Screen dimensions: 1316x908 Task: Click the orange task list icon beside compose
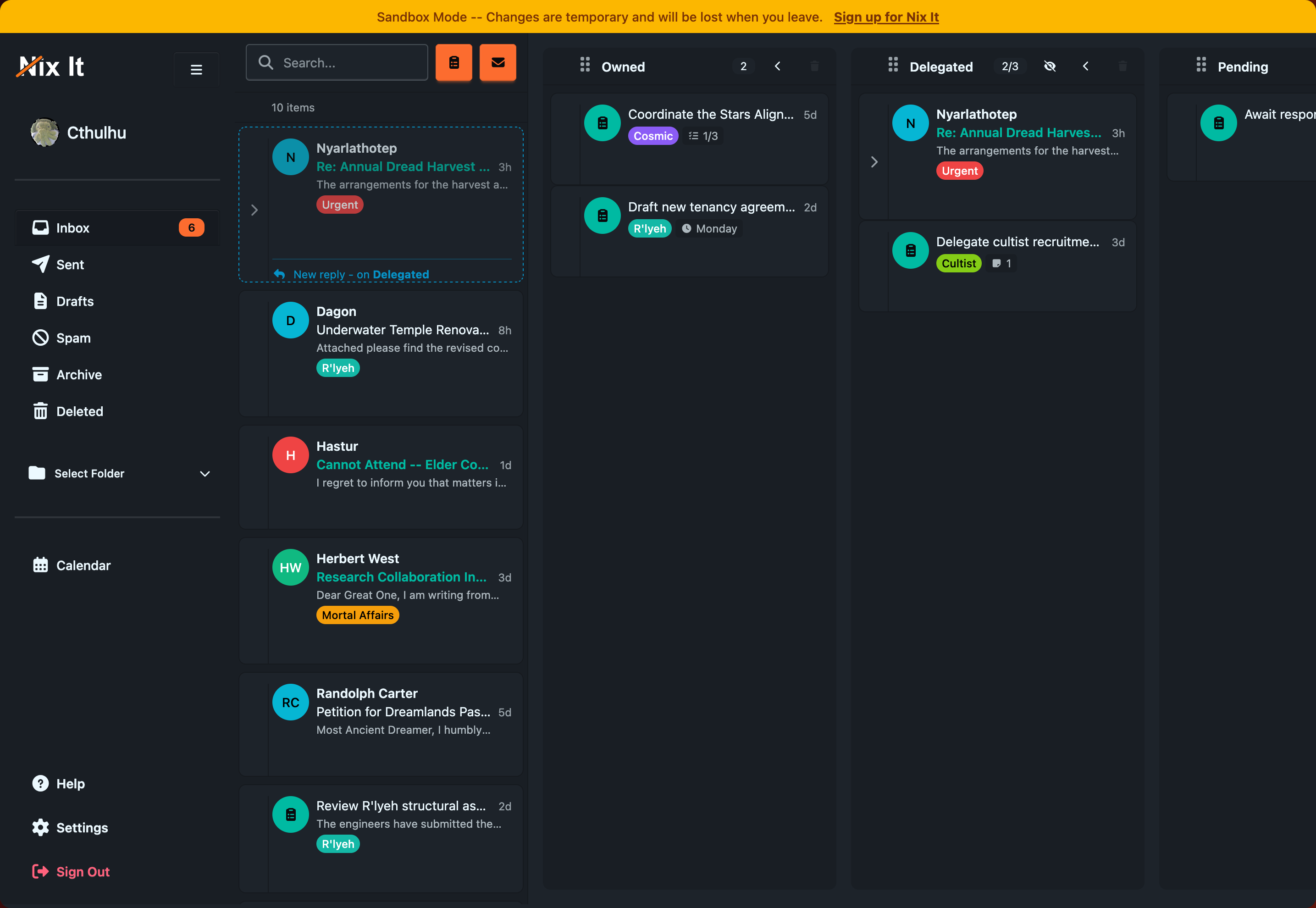tap(453, 62)
